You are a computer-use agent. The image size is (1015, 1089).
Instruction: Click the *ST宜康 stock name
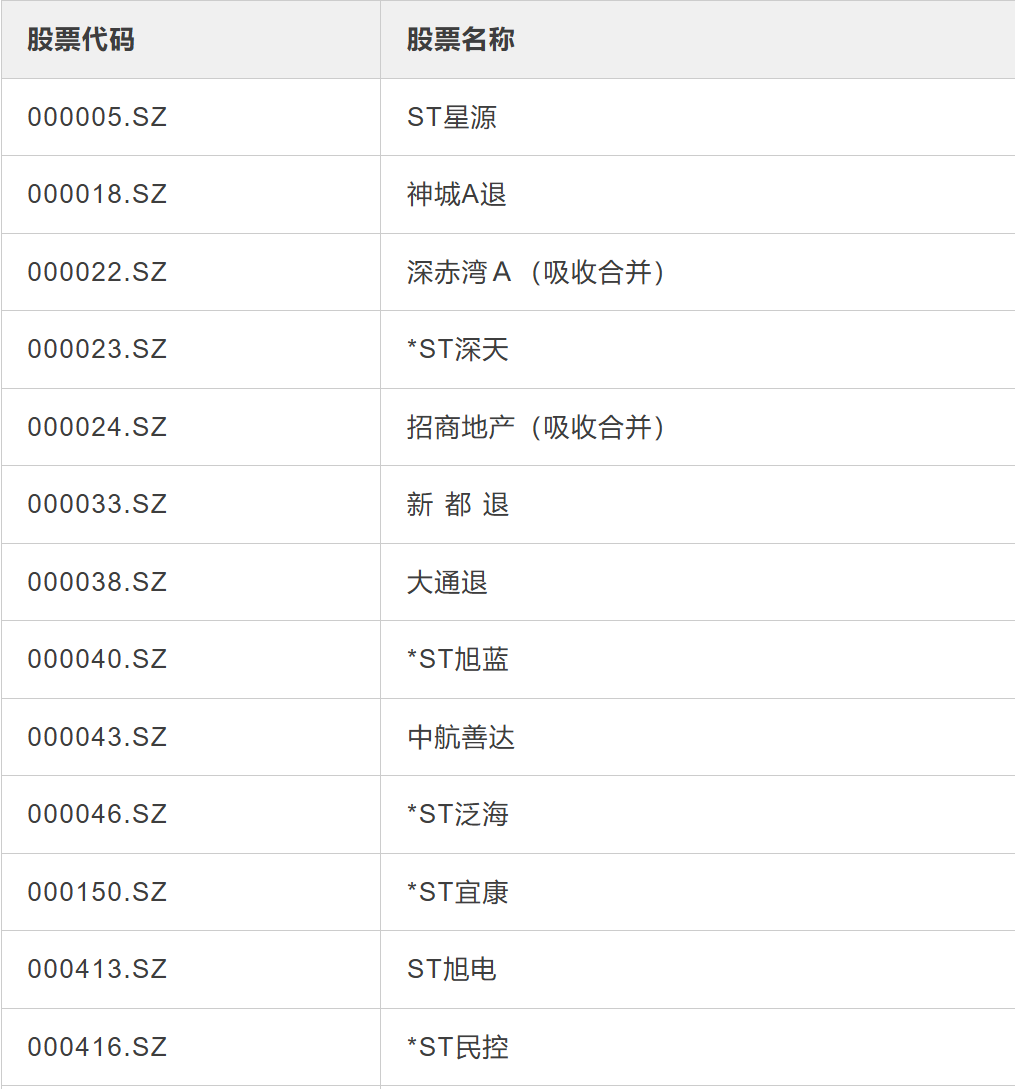point(458,892)
